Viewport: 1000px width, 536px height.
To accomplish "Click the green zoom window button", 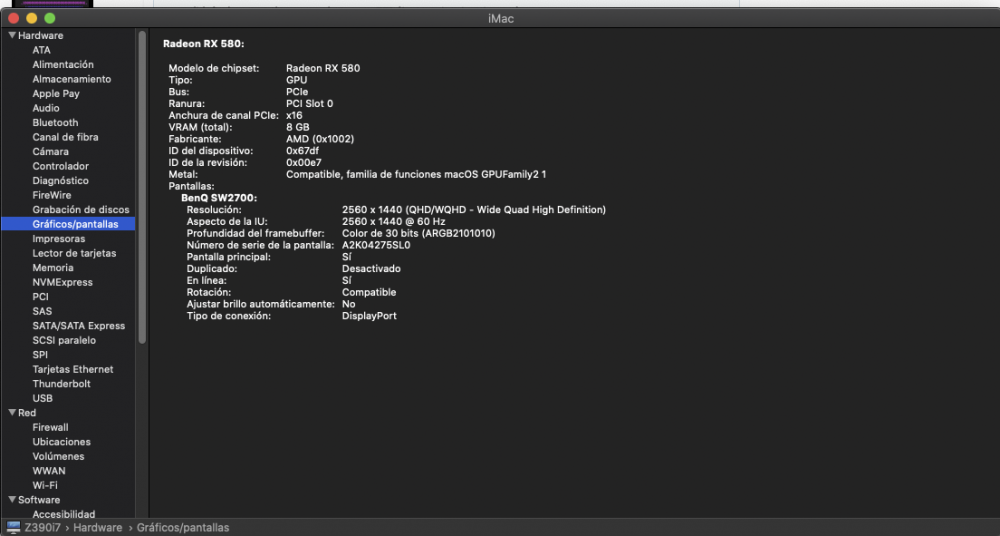I will 49,19.
